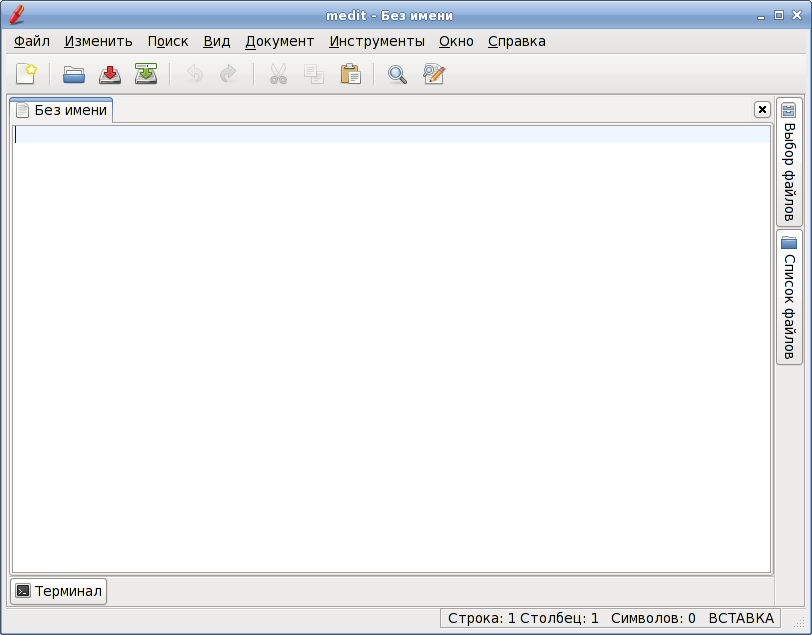Click the Символов: 0 status text

click(653, 618)
